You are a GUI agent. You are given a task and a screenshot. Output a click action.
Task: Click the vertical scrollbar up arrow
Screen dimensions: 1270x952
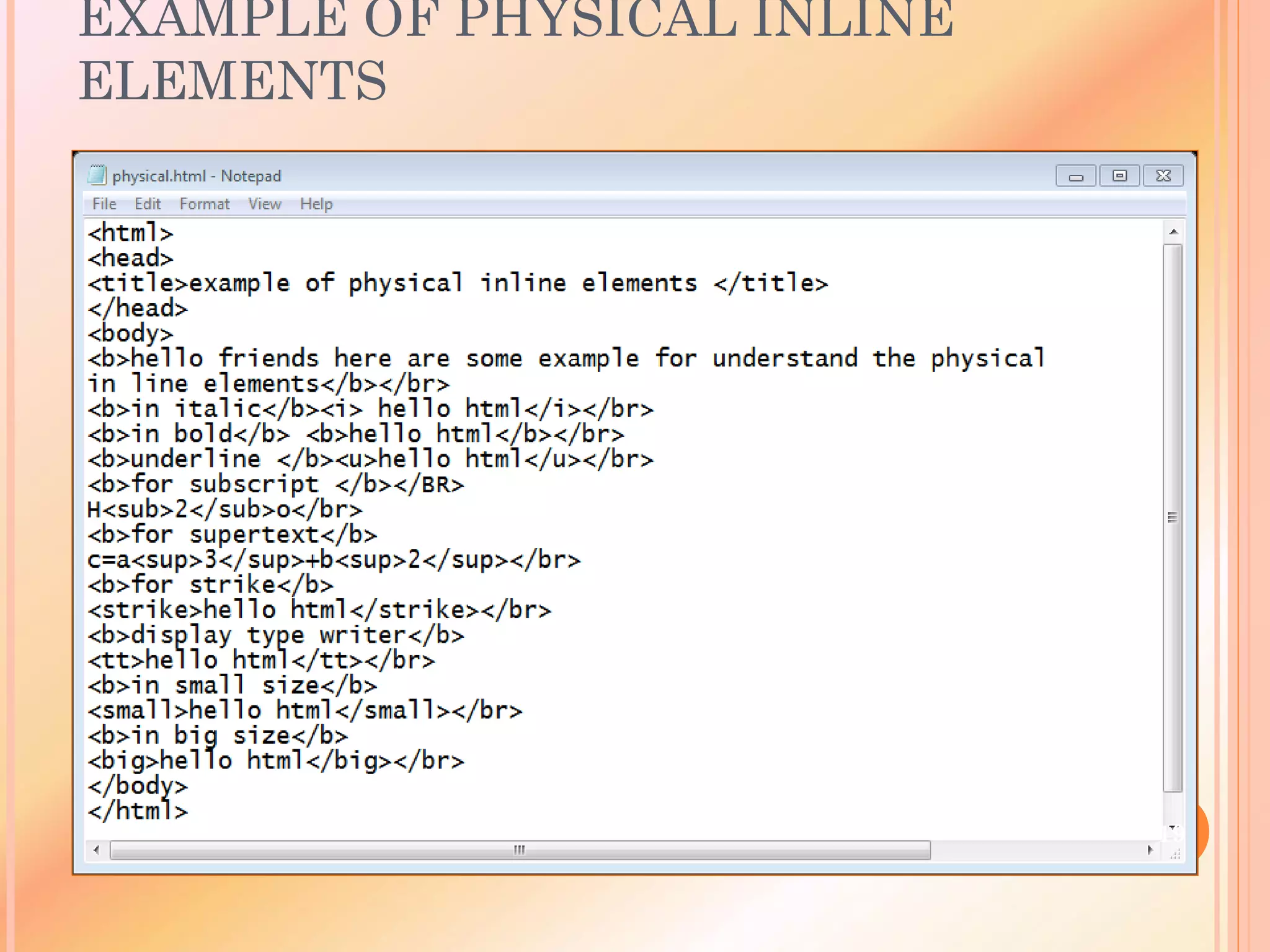pyautogui.click(x=1173, y=232)
